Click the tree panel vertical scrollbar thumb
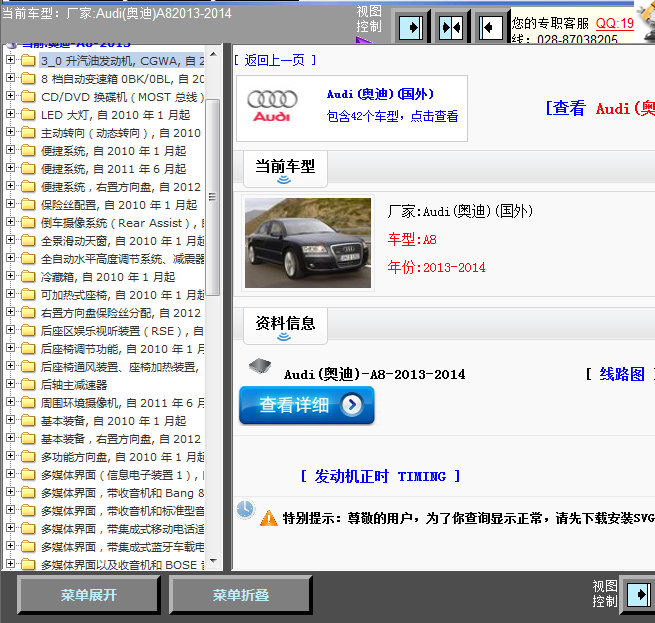The height and width of the screenshot is (623, 655). tap(213, 197)
